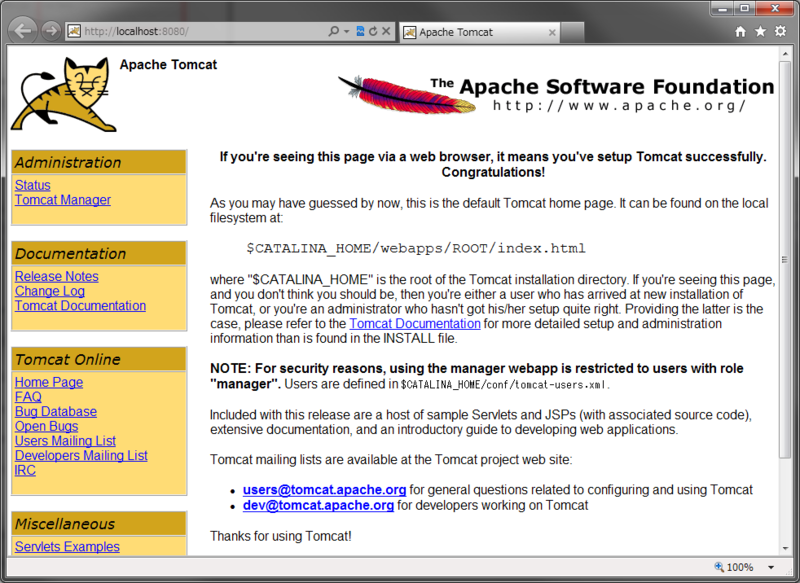Open the browser Home icon
The height and width of the screenshot is (583, 800).
click(x=740, y=32)
